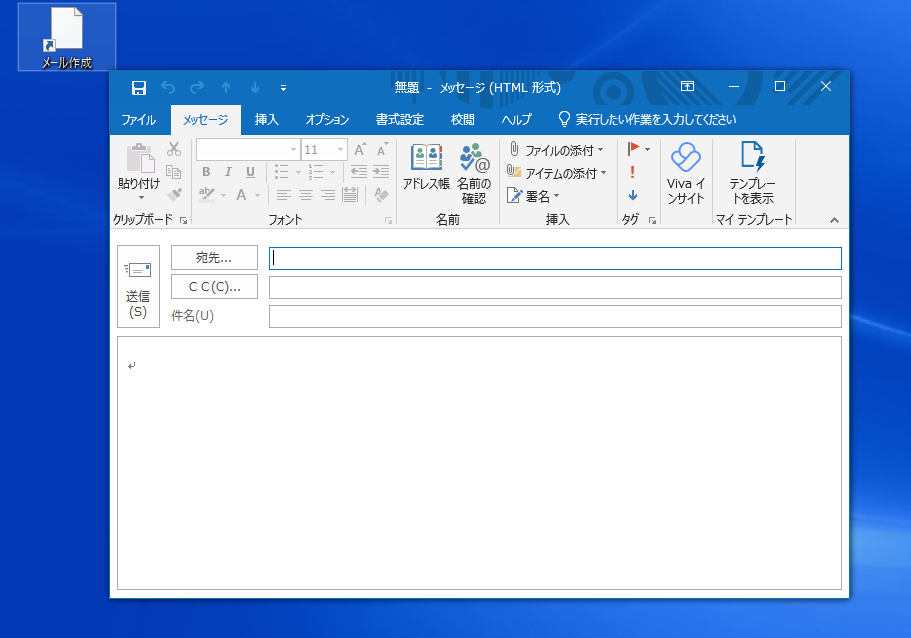
Task: Click the Viva インサイト icon
Action: tap(686, 173)
